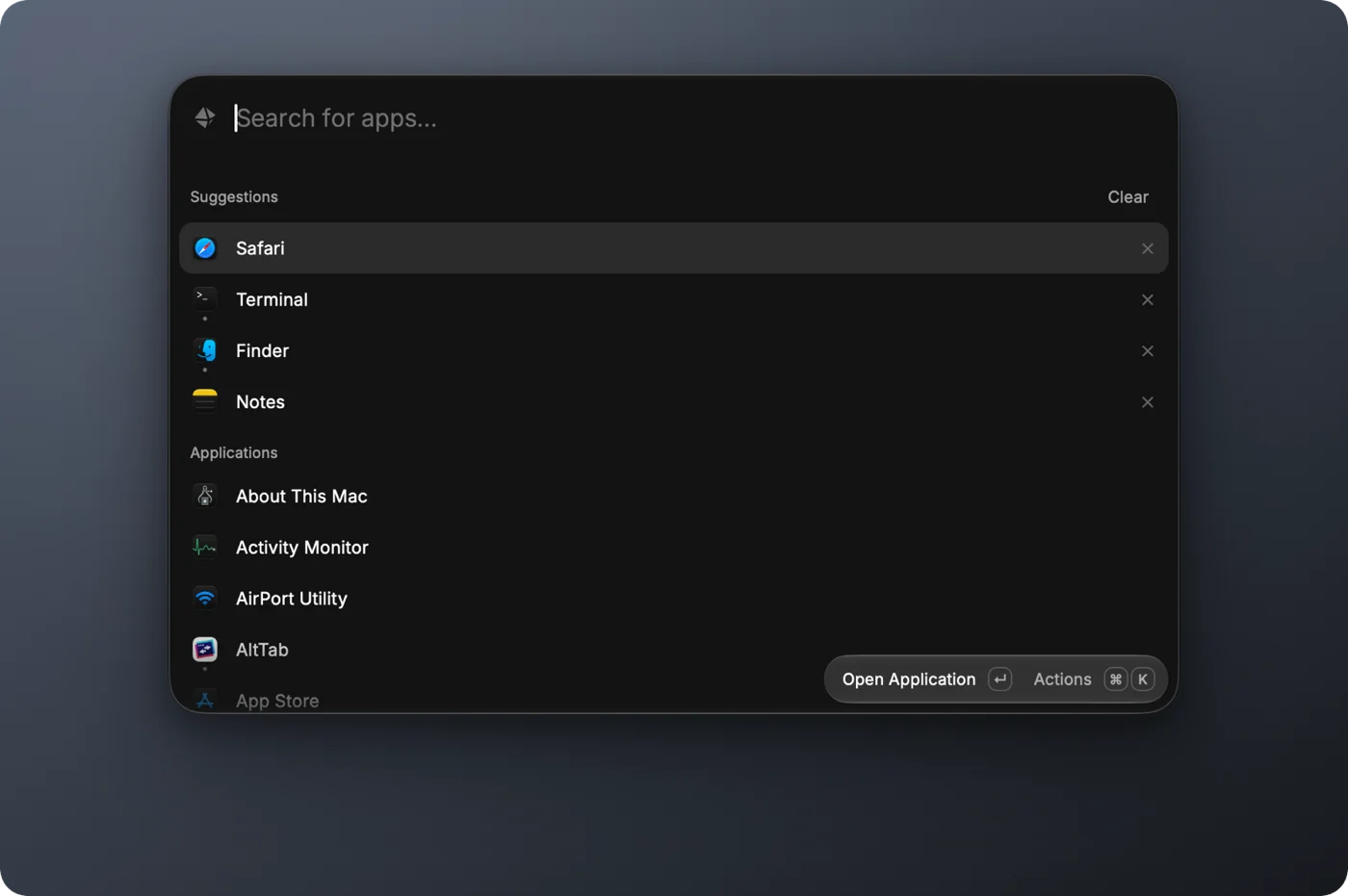
Task: Select the Notes suggestion text
Action: 260,402
